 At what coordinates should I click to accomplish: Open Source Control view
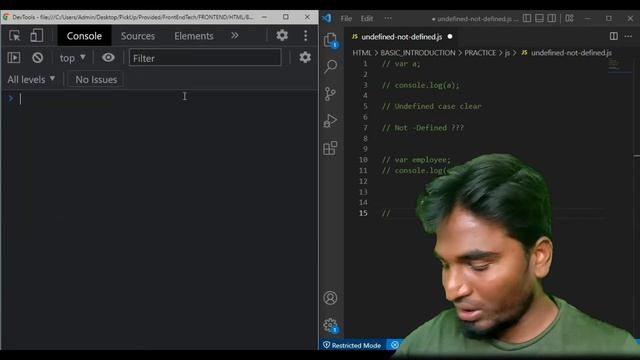pyautogui.click(x=330, y=94)
